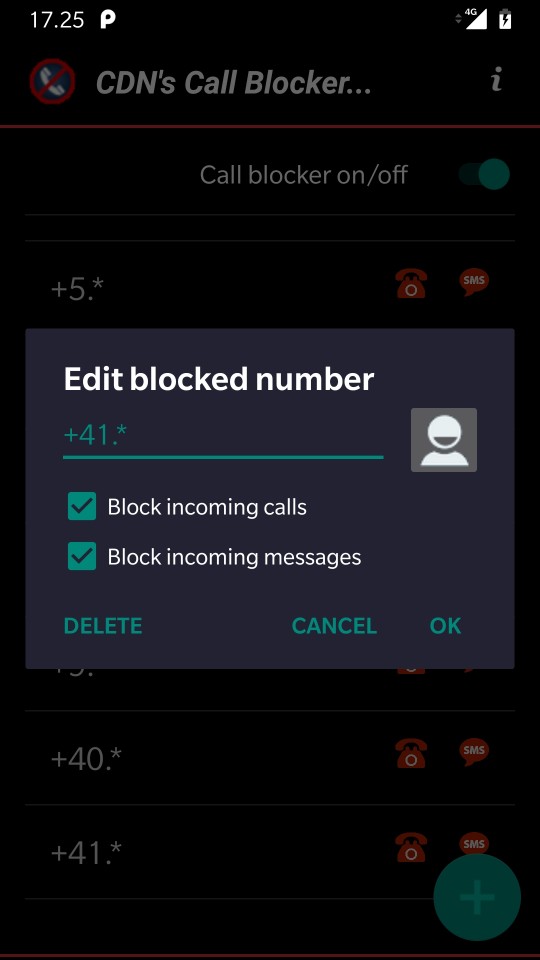540x960 pixels.
Task: Tap the SMS icon on the +40.* row
Action: pos(474,752)
